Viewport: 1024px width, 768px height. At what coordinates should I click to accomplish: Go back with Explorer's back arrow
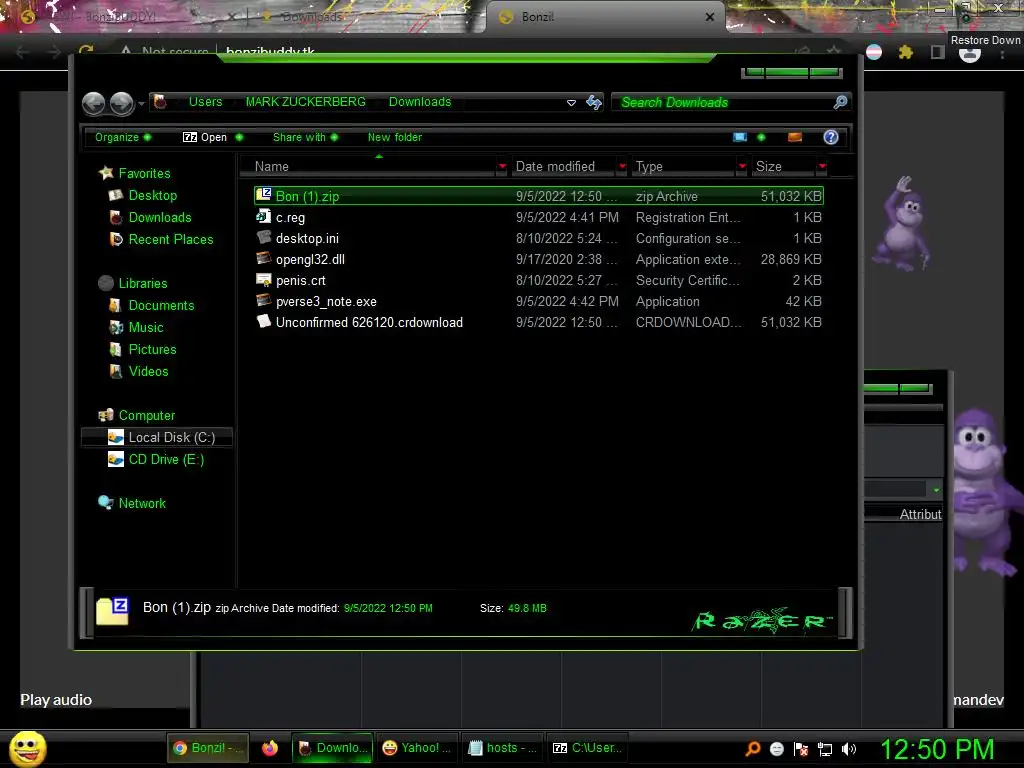click(x=93, y=103)
